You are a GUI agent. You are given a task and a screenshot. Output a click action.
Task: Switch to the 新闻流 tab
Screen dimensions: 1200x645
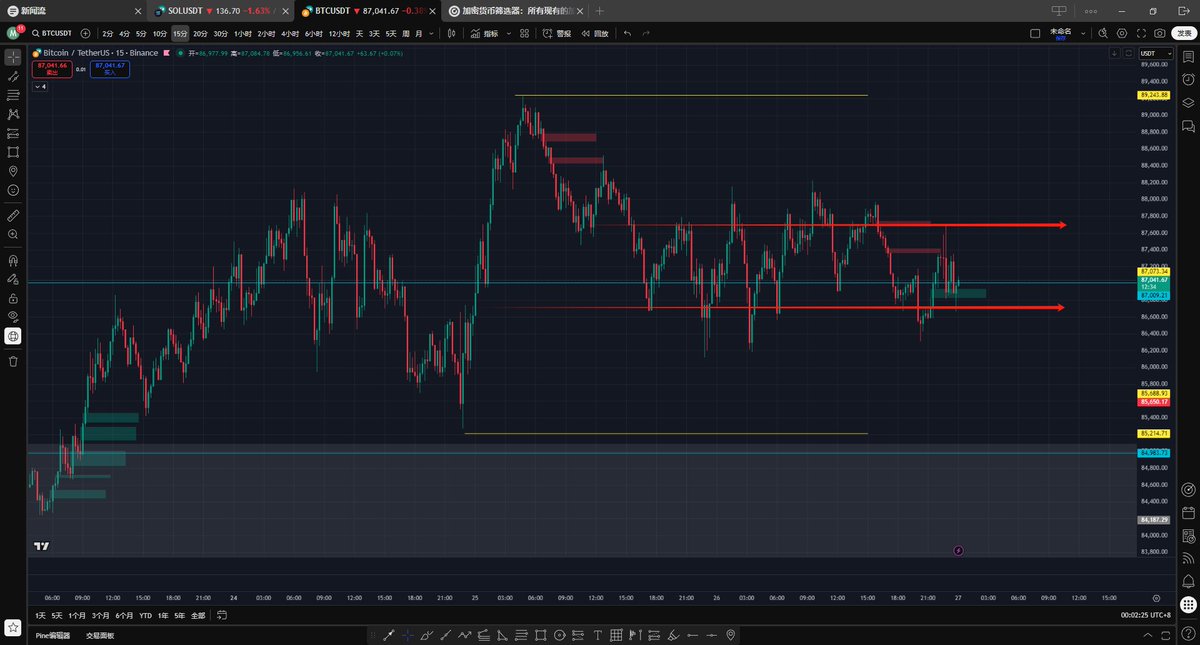point(73,10)
